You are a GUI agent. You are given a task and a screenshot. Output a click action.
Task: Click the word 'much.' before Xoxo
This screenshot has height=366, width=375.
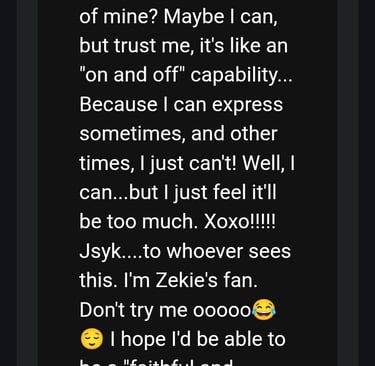click(170, 221)
